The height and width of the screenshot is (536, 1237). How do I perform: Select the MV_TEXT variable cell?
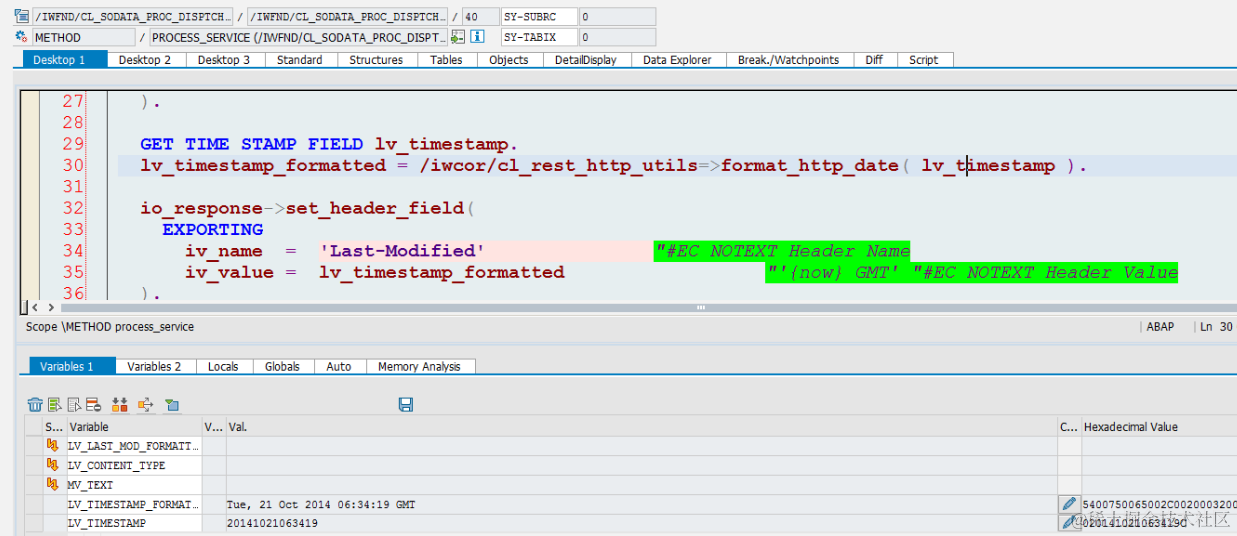(134, 484)
